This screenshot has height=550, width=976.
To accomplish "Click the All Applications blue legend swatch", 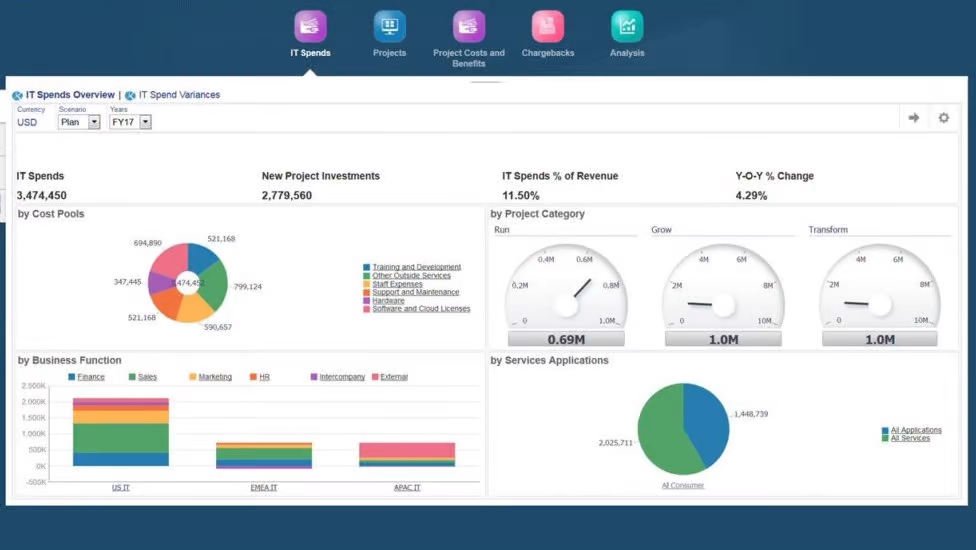I will [x=885, y=430].
